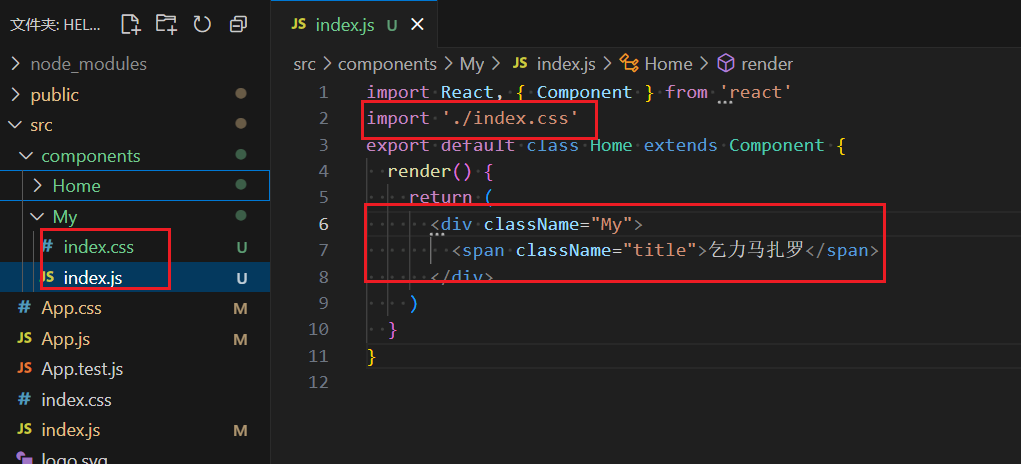
Task: Refresh the explorer file tree
Action: (203, 24)
